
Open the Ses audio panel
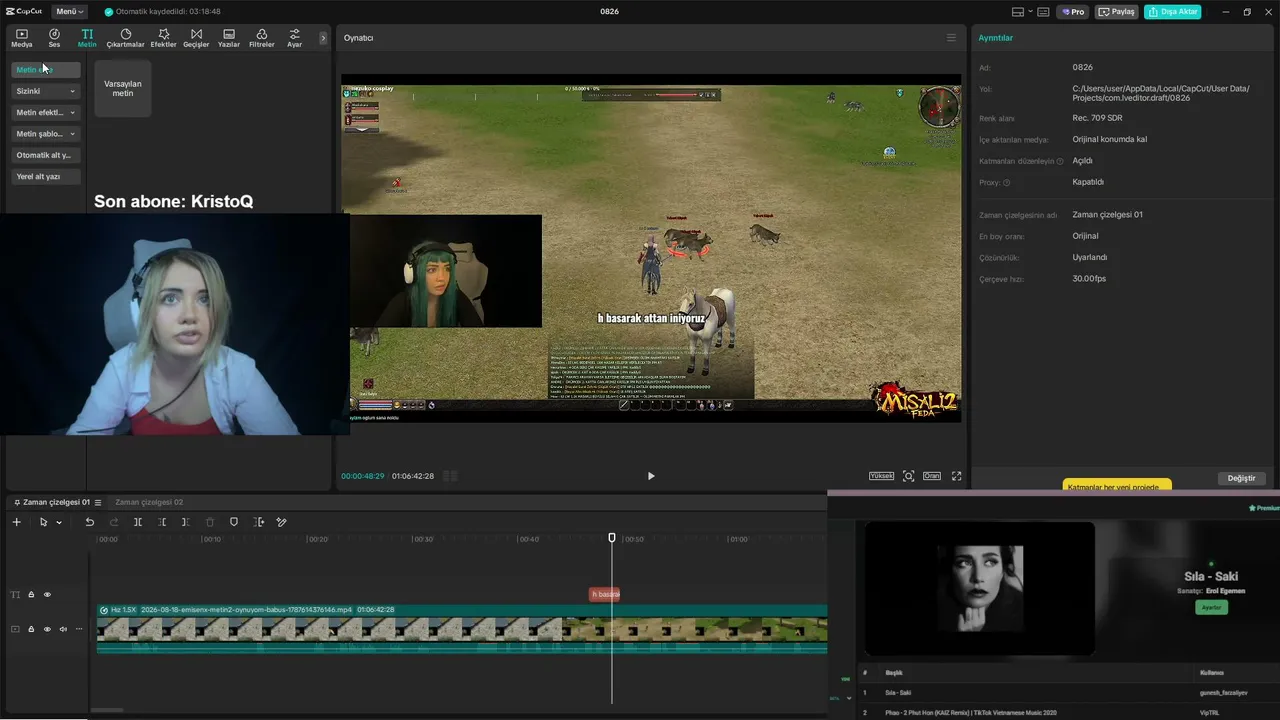click(54, 38)
